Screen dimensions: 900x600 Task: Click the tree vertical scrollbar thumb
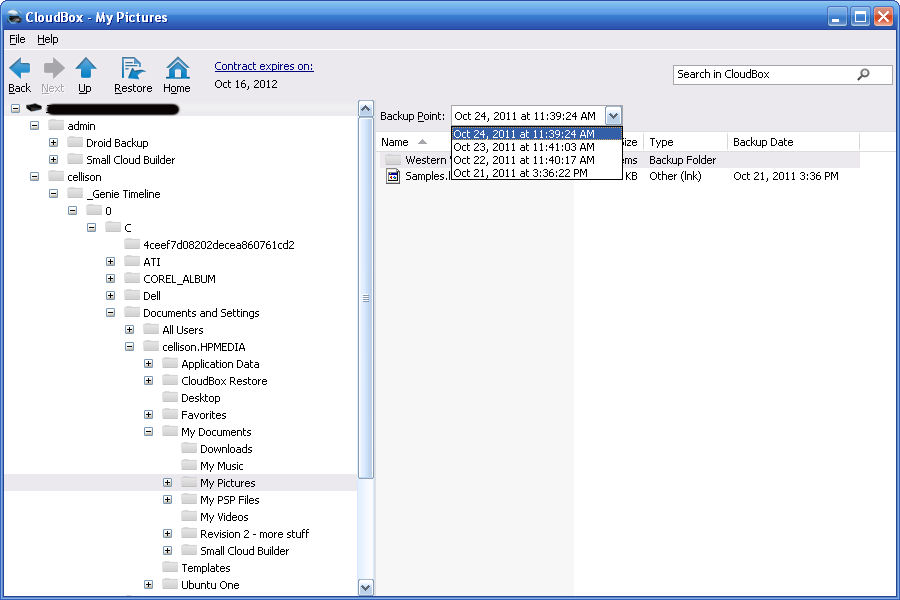coord(366,297)
